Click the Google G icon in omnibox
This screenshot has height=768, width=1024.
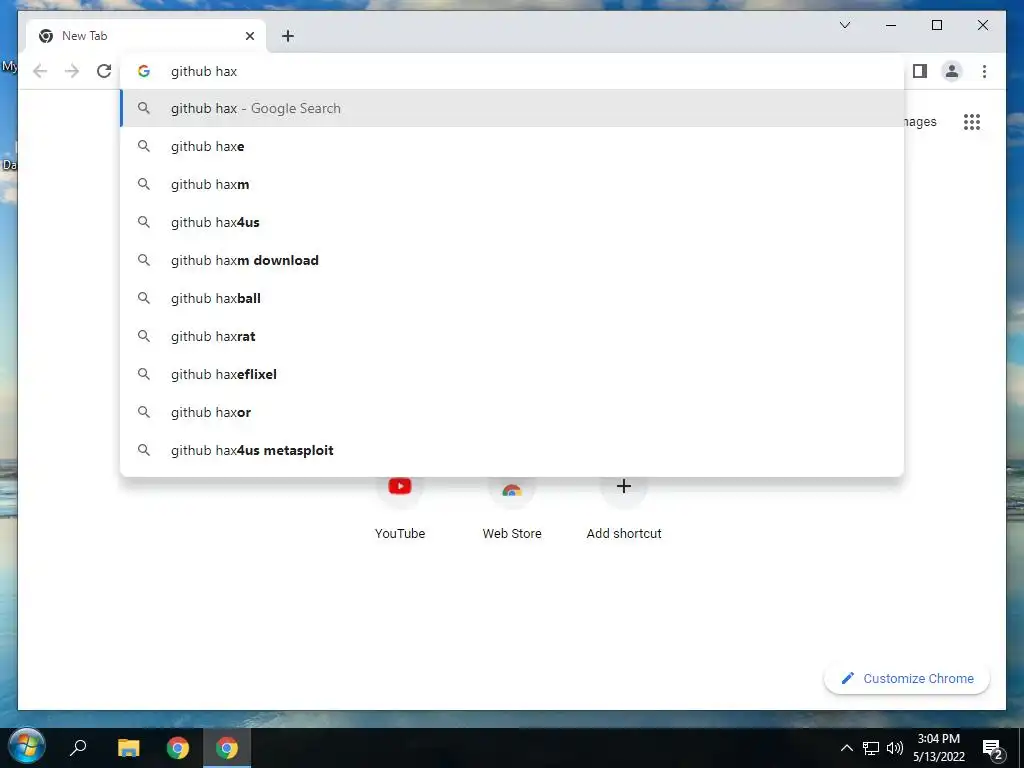click(144, 71)
